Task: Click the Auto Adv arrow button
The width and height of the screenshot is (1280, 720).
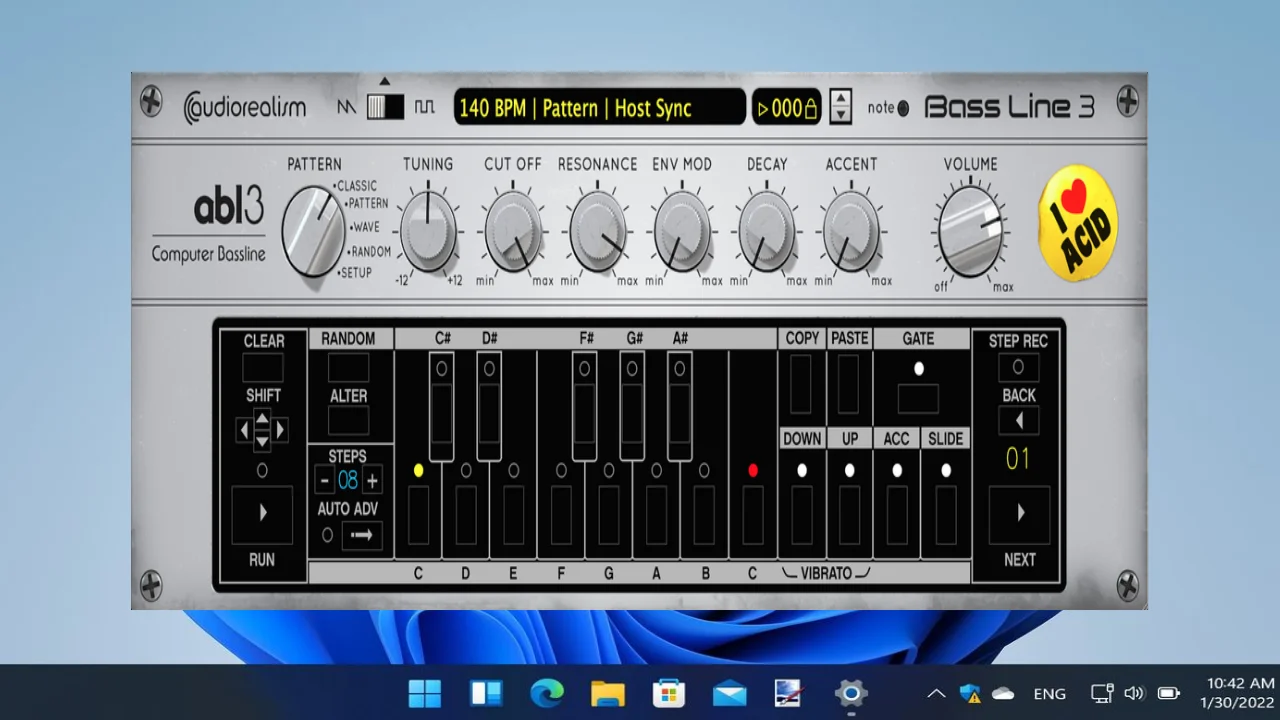Action: click(362, 536)
